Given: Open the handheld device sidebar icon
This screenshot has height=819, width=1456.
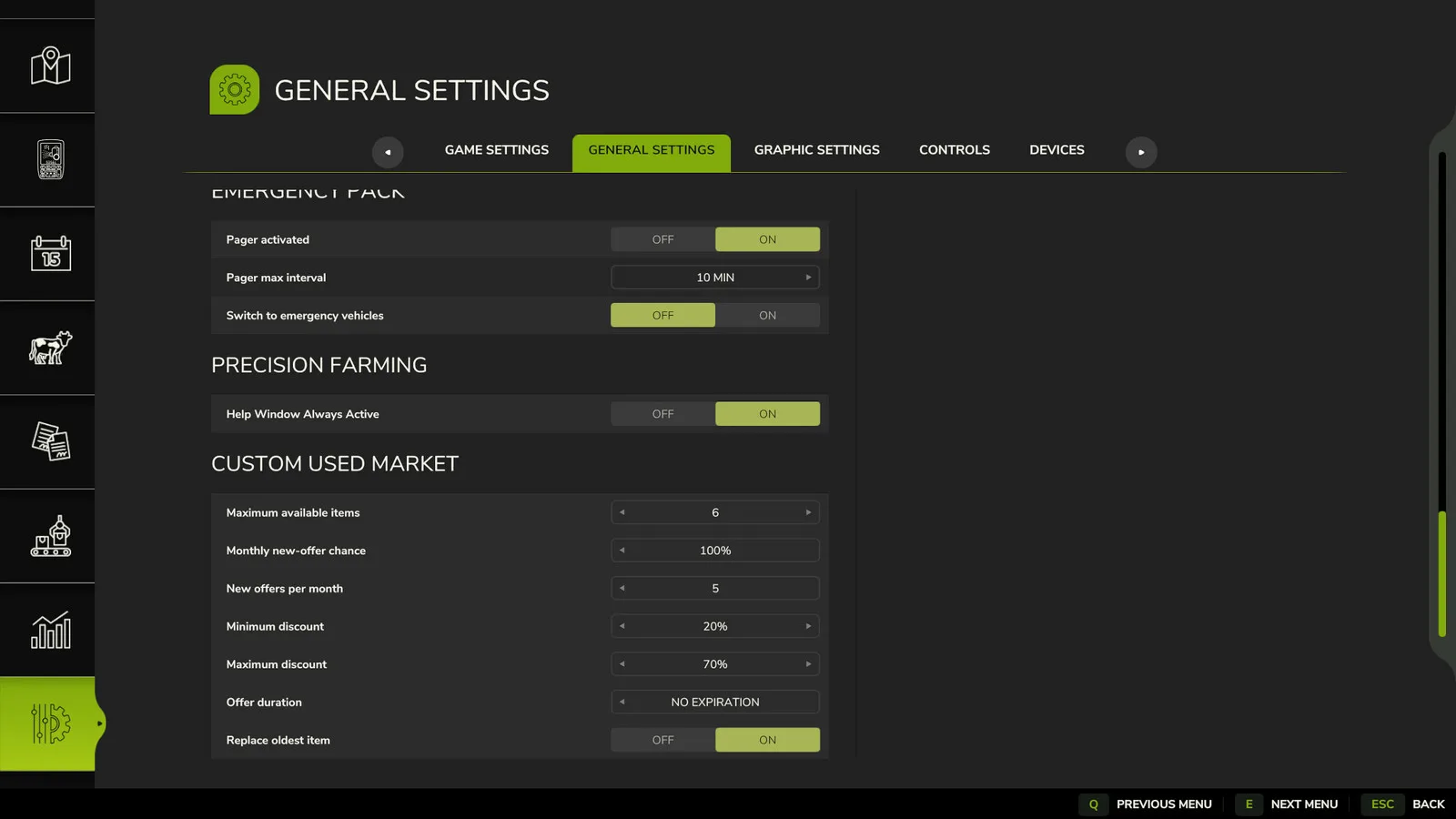Looking at the screenshot, I should [50, 159].
